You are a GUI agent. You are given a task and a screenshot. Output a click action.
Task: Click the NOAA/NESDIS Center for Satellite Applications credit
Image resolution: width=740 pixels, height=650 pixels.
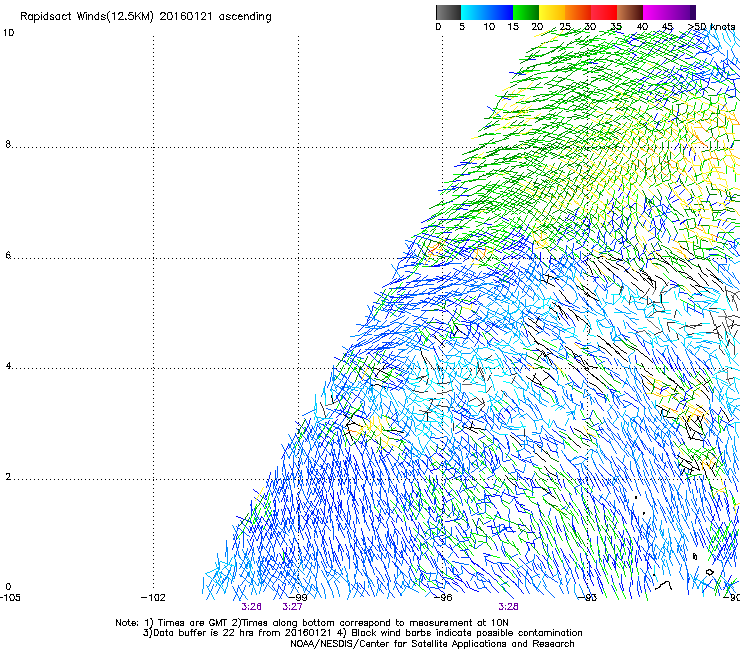click(432, 644)
